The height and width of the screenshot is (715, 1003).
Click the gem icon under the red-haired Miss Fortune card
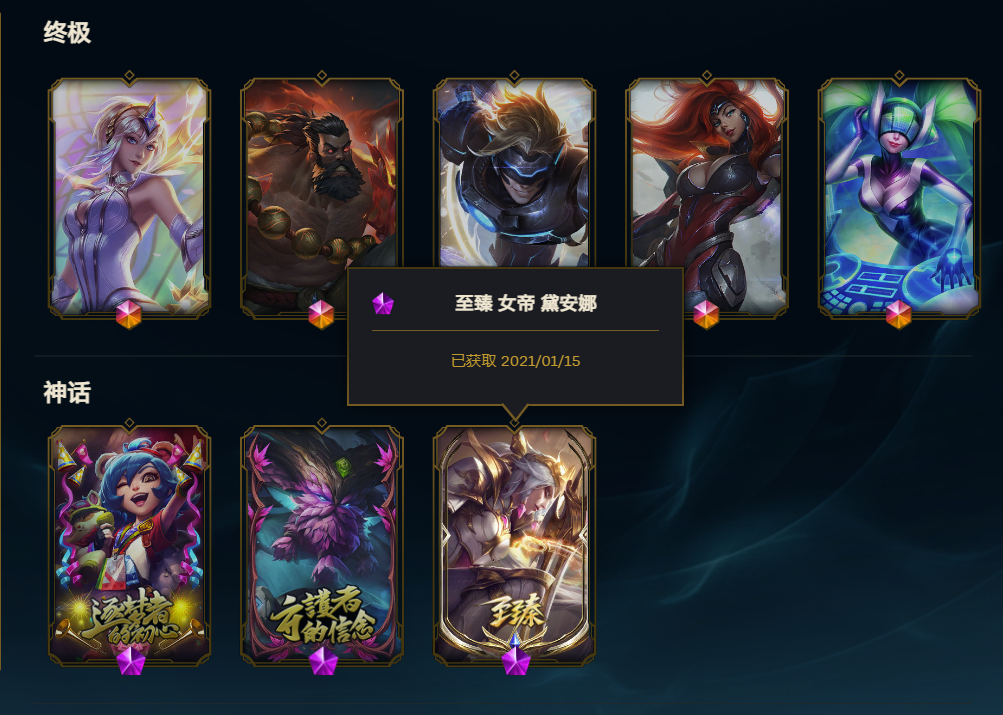[706, 315]
